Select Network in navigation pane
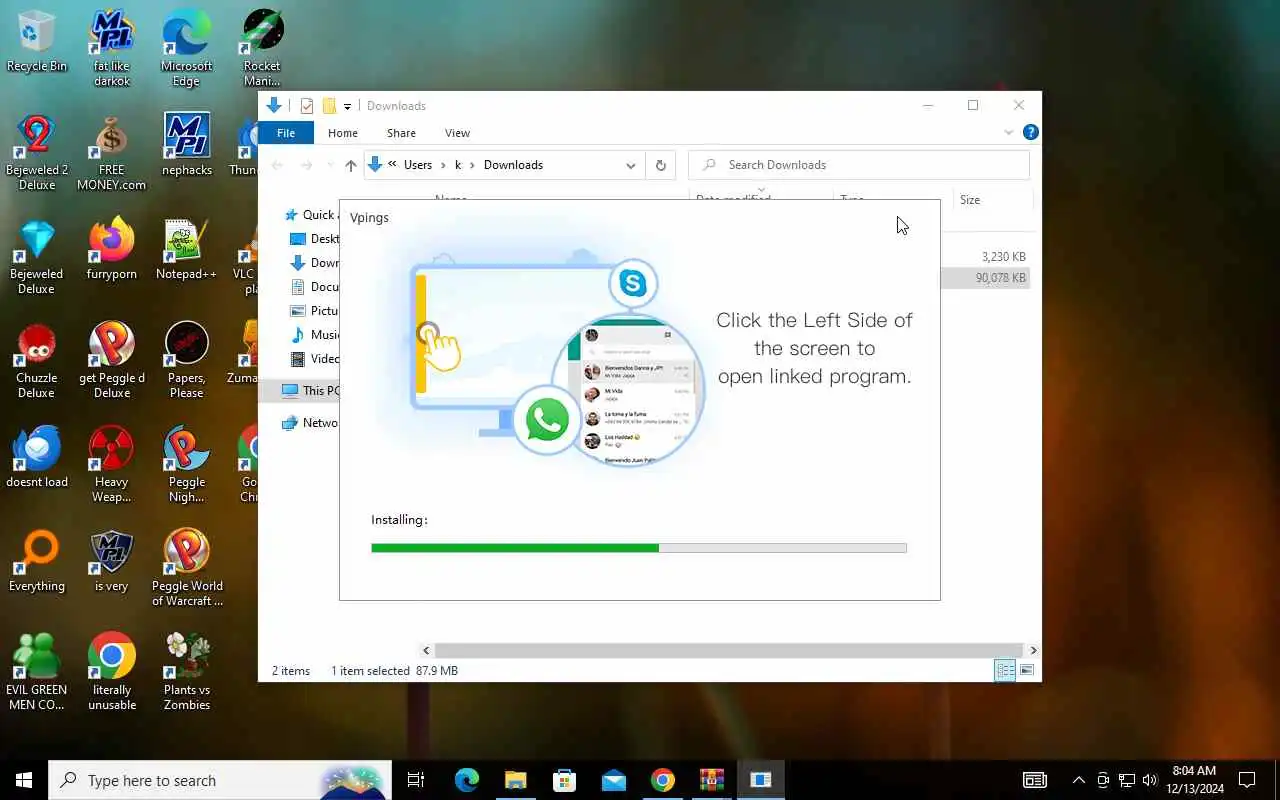The width and height of the screenshot is (1280, 800). click(310, 423)
